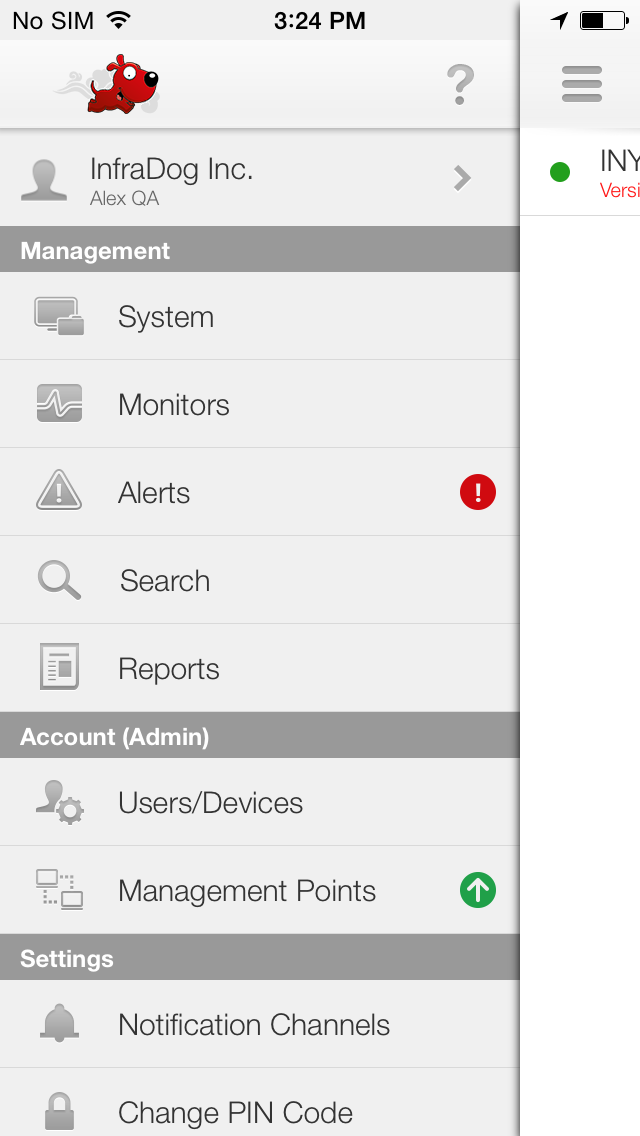Click the System computers icon
Screen dimensions: 640x1136
point(59,316)
